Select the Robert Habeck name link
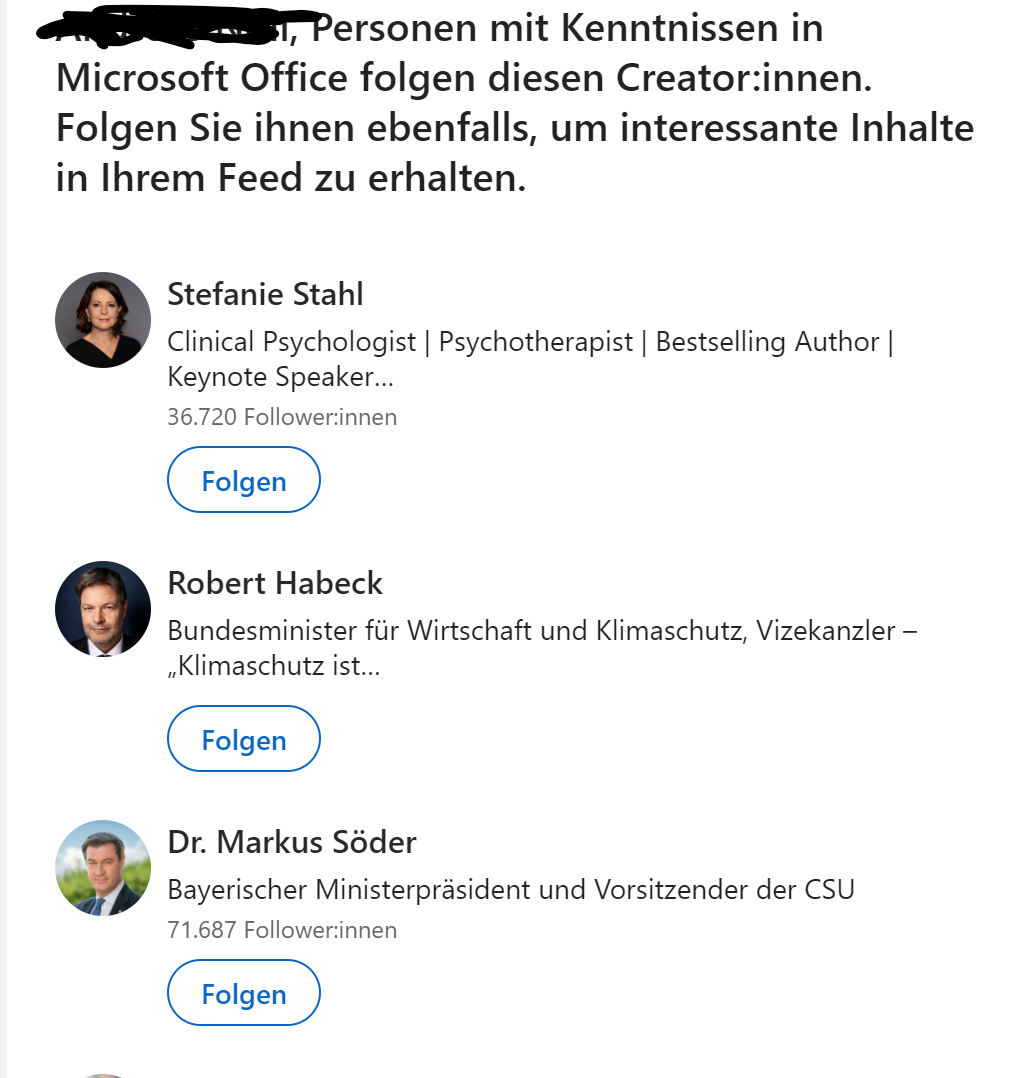Image resolution: width=1020 pixels, height=1078 pixels. point(275,583)
